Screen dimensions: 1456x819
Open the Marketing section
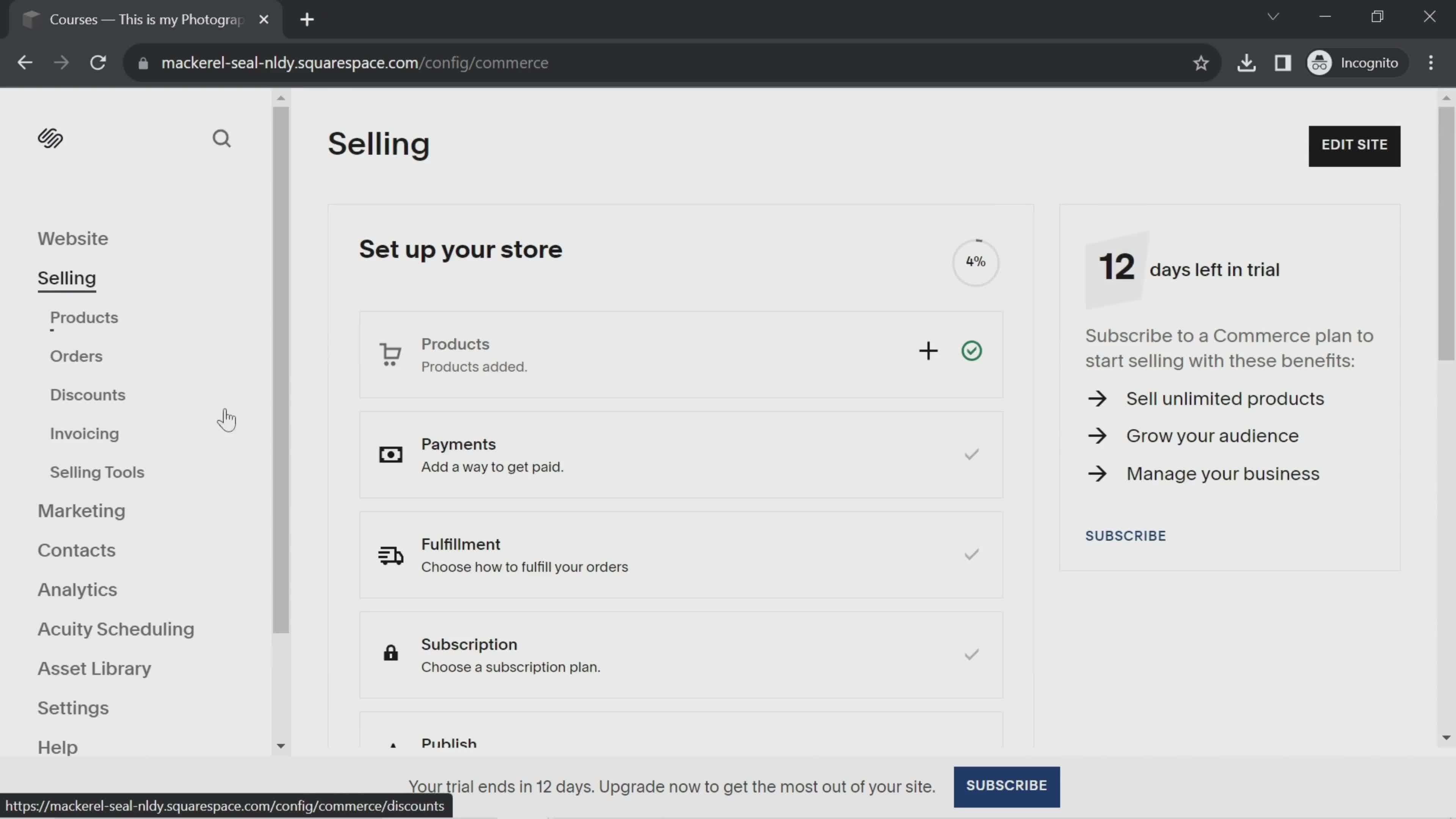click(x=82, y=510)
